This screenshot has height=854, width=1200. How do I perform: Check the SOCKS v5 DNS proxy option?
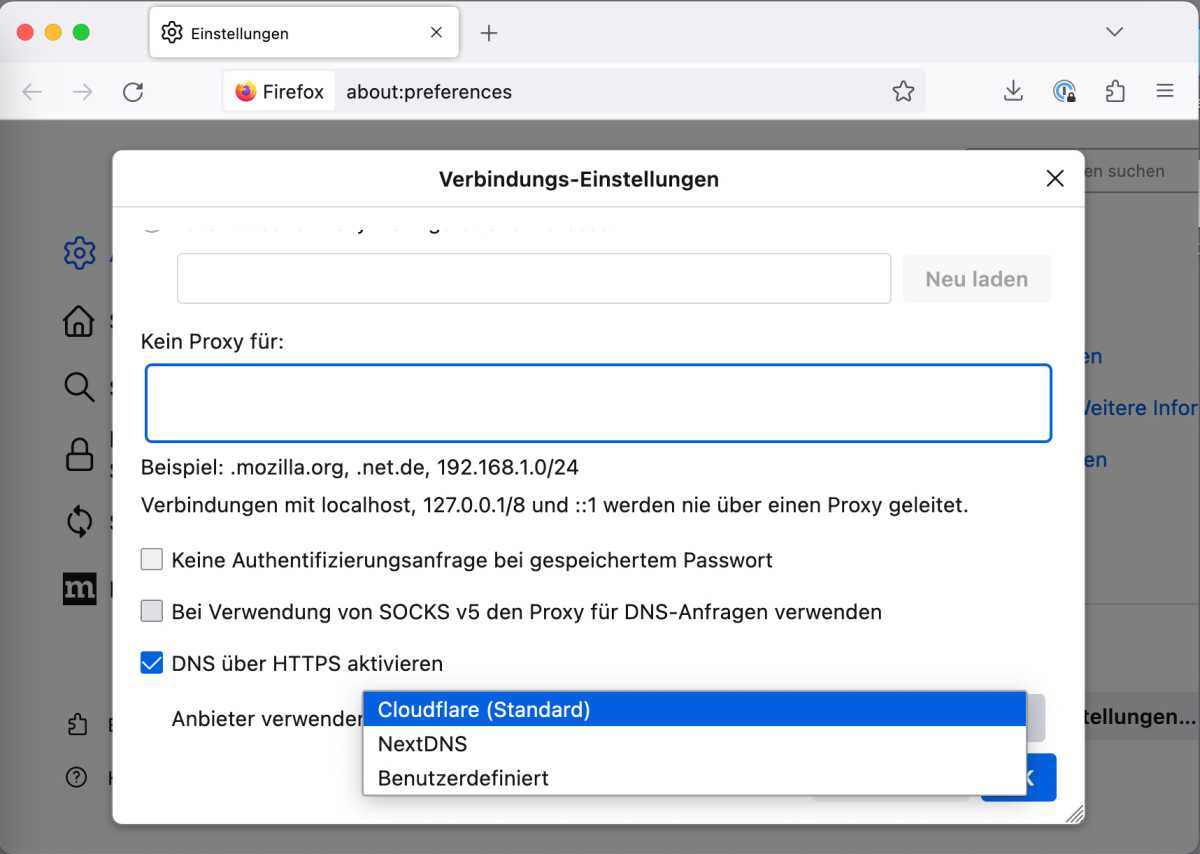coord(151,611)
